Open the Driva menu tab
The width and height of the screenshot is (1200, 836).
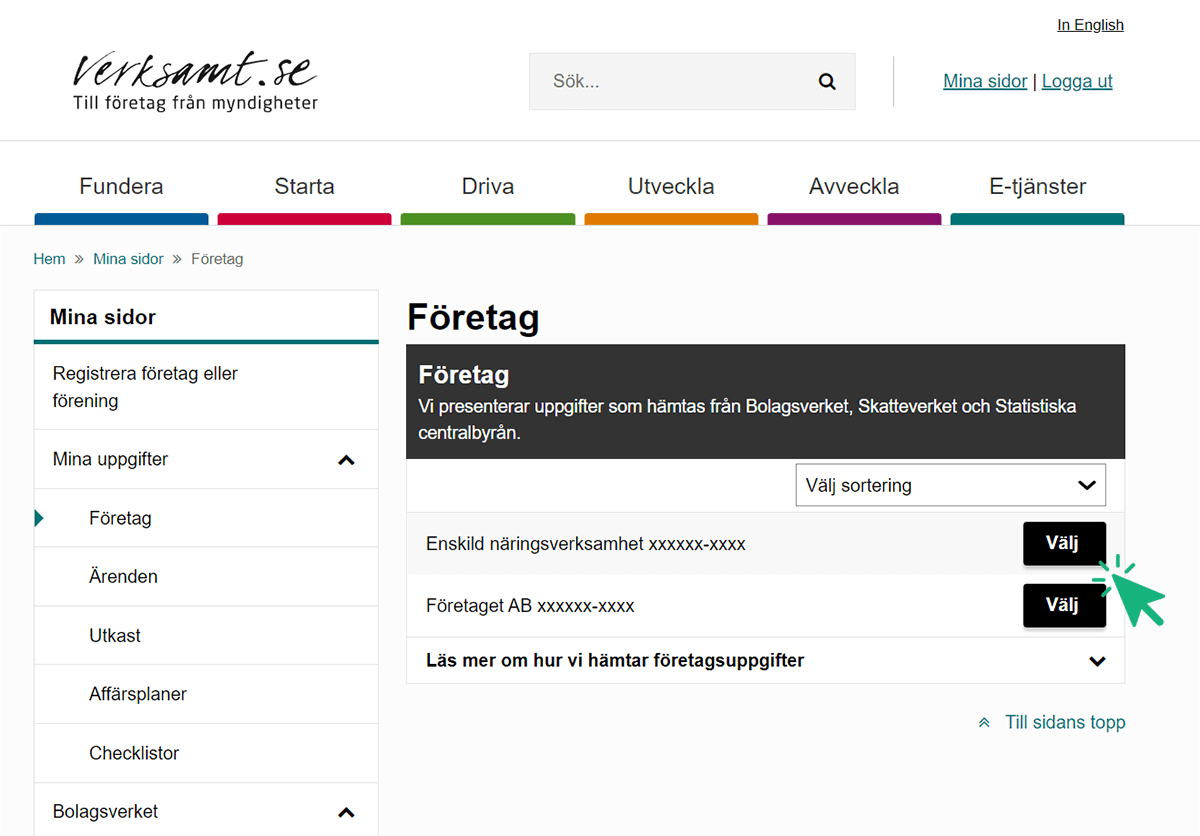point(487,186)
